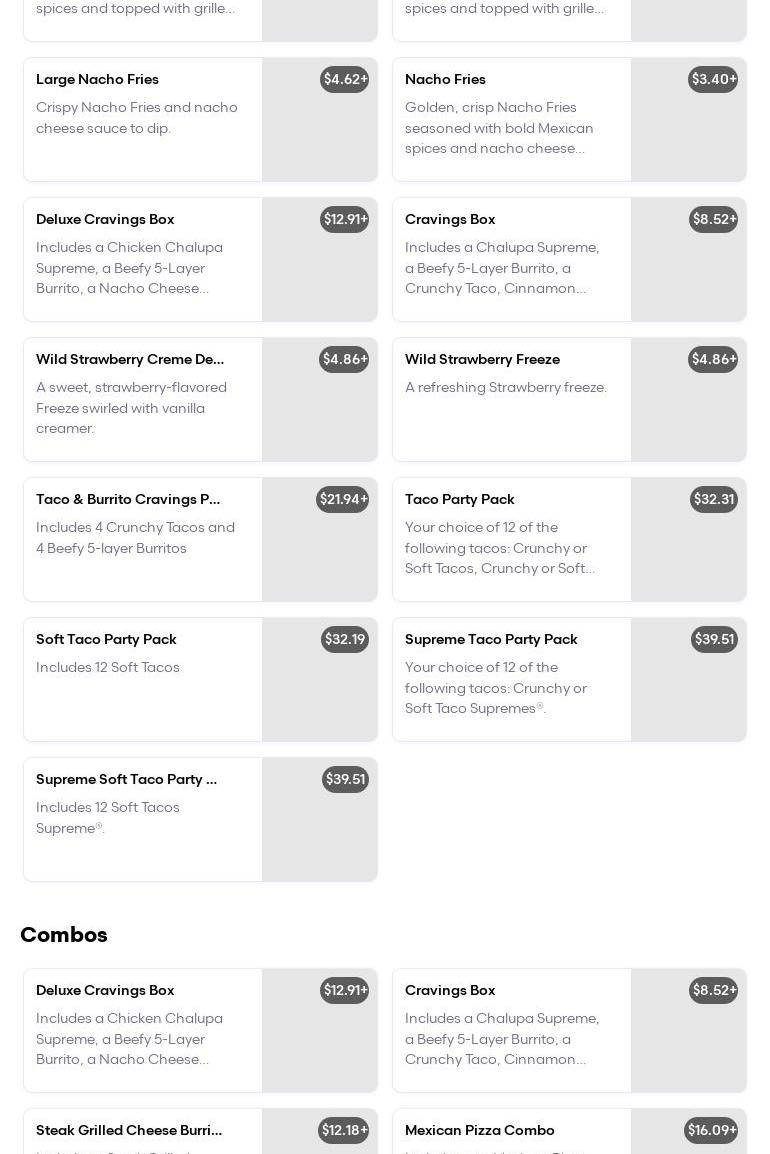The image size is (770, 1154).
Task: Click the $32.19 price badge
Action: tap(345, 639)
